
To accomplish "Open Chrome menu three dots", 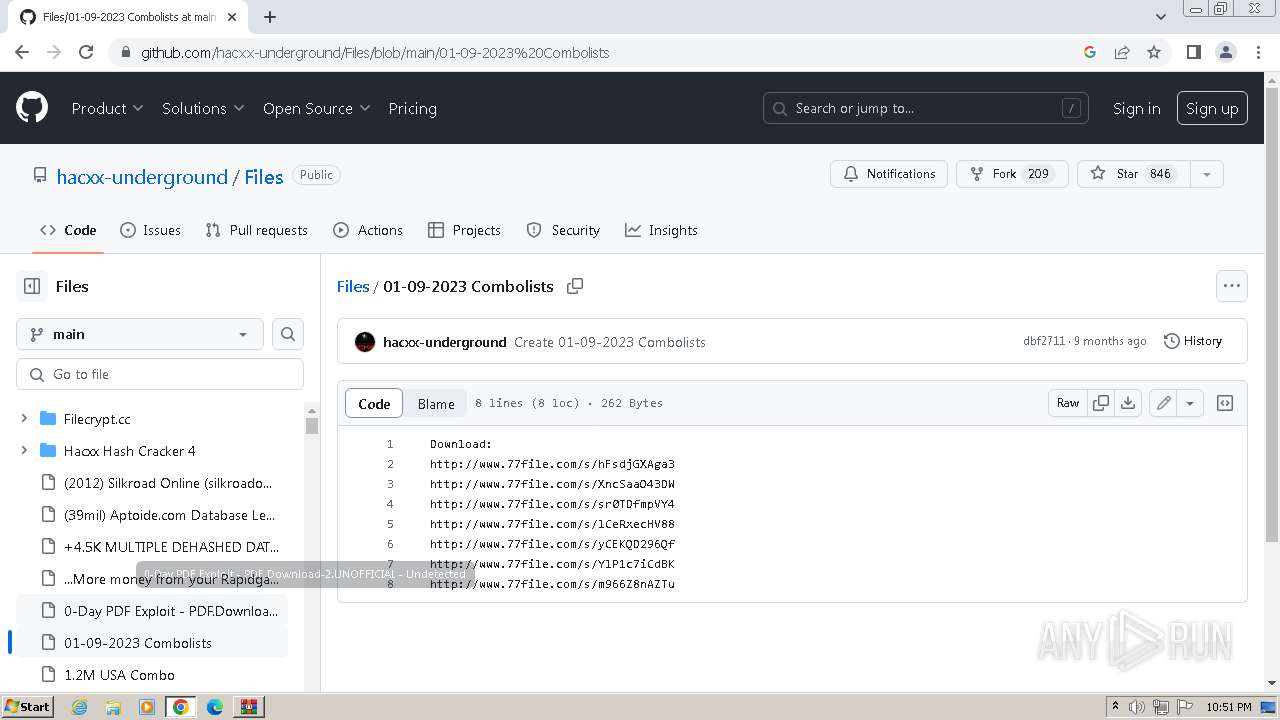I will tap(1258, 52).
